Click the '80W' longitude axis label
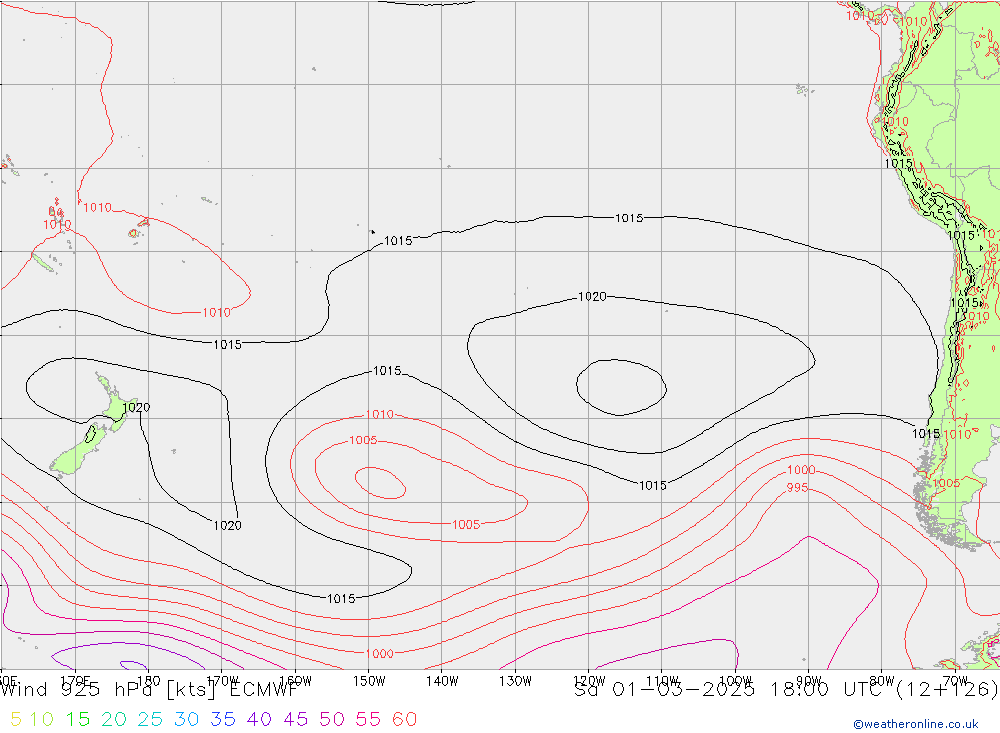 tap(882, 681)
